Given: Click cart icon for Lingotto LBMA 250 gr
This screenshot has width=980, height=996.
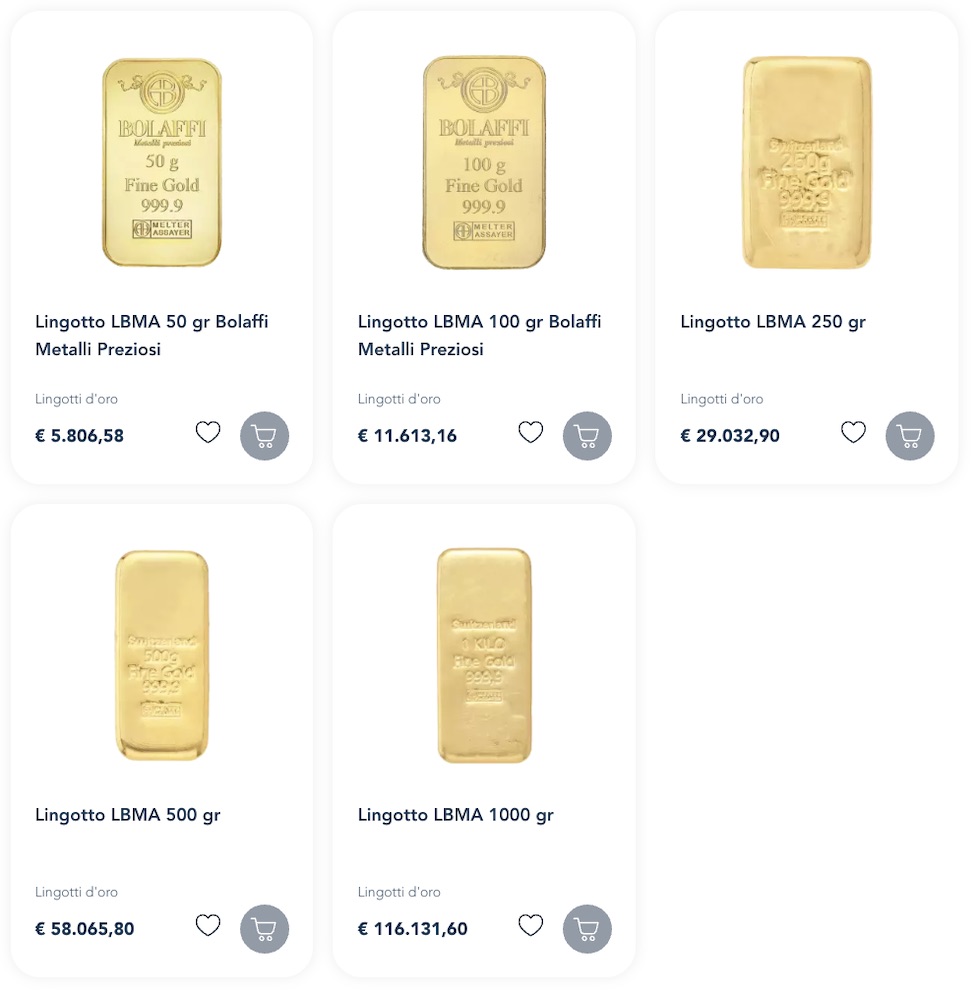Looking at the screenshot, I should 910,436.
